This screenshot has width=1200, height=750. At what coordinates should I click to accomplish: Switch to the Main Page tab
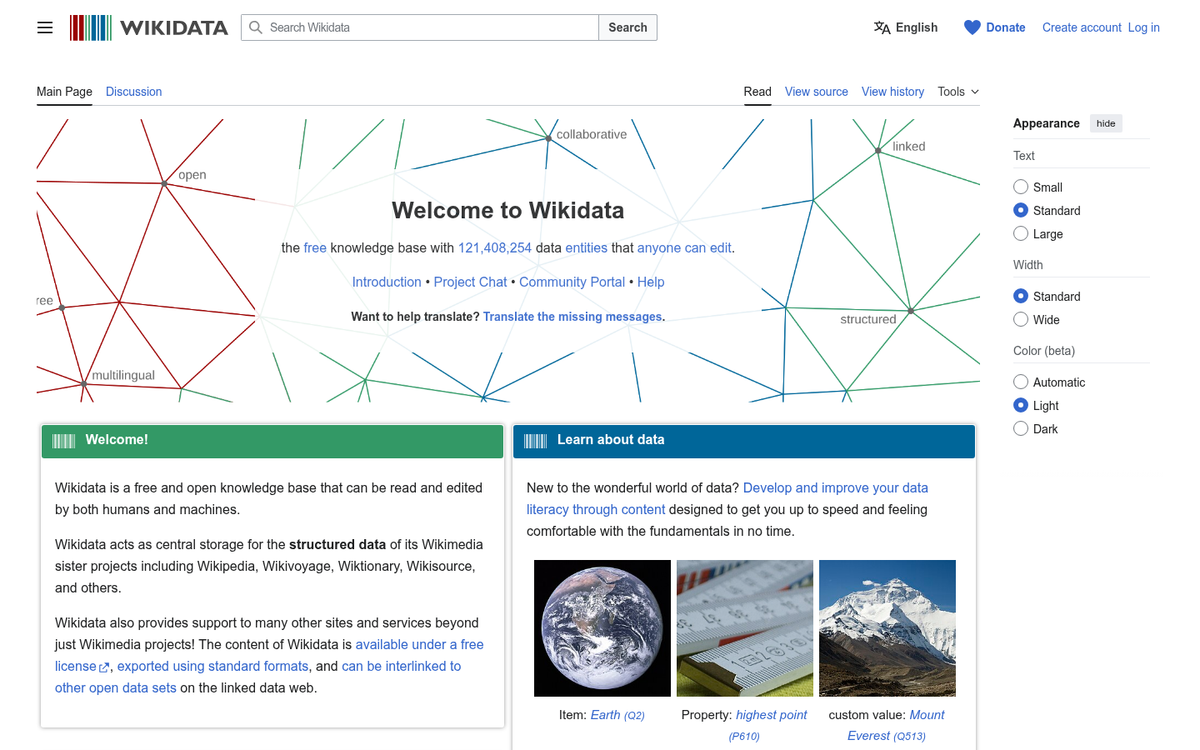[64, 91]
